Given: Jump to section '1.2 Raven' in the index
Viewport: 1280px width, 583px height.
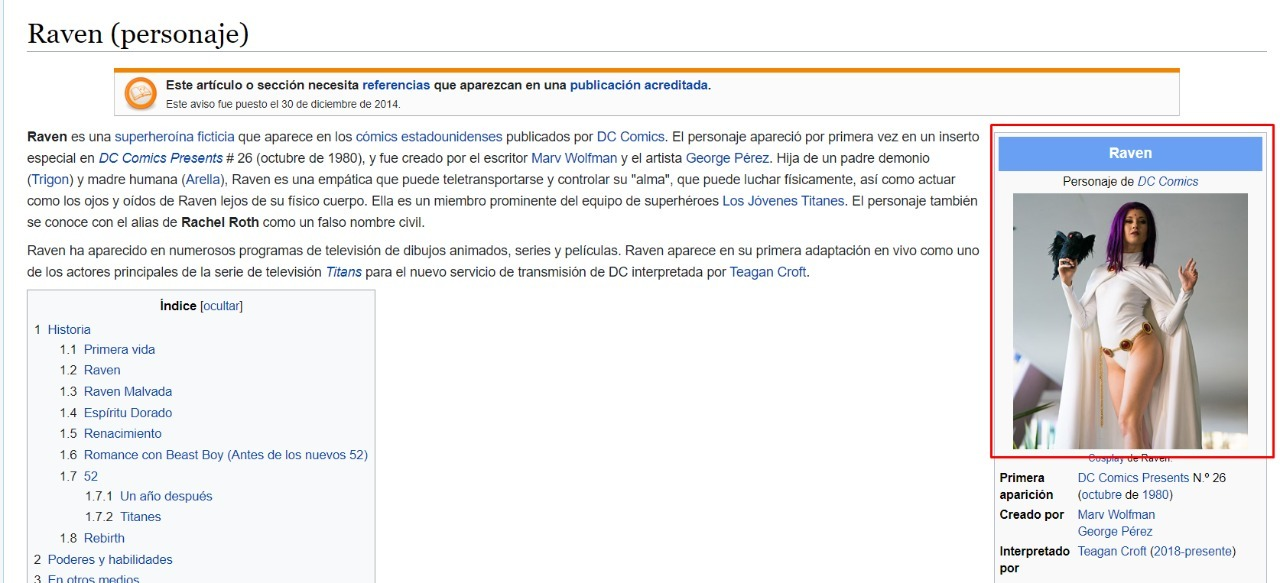Looking at the screenshot, I should tap(90, 370).
